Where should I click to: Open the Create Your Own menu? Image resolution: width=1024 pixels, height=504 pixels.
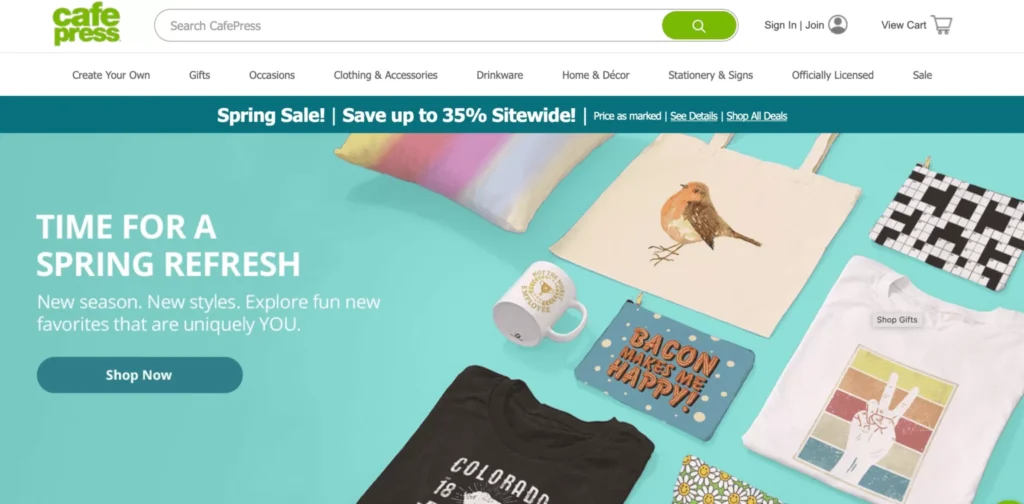(111, 75)
